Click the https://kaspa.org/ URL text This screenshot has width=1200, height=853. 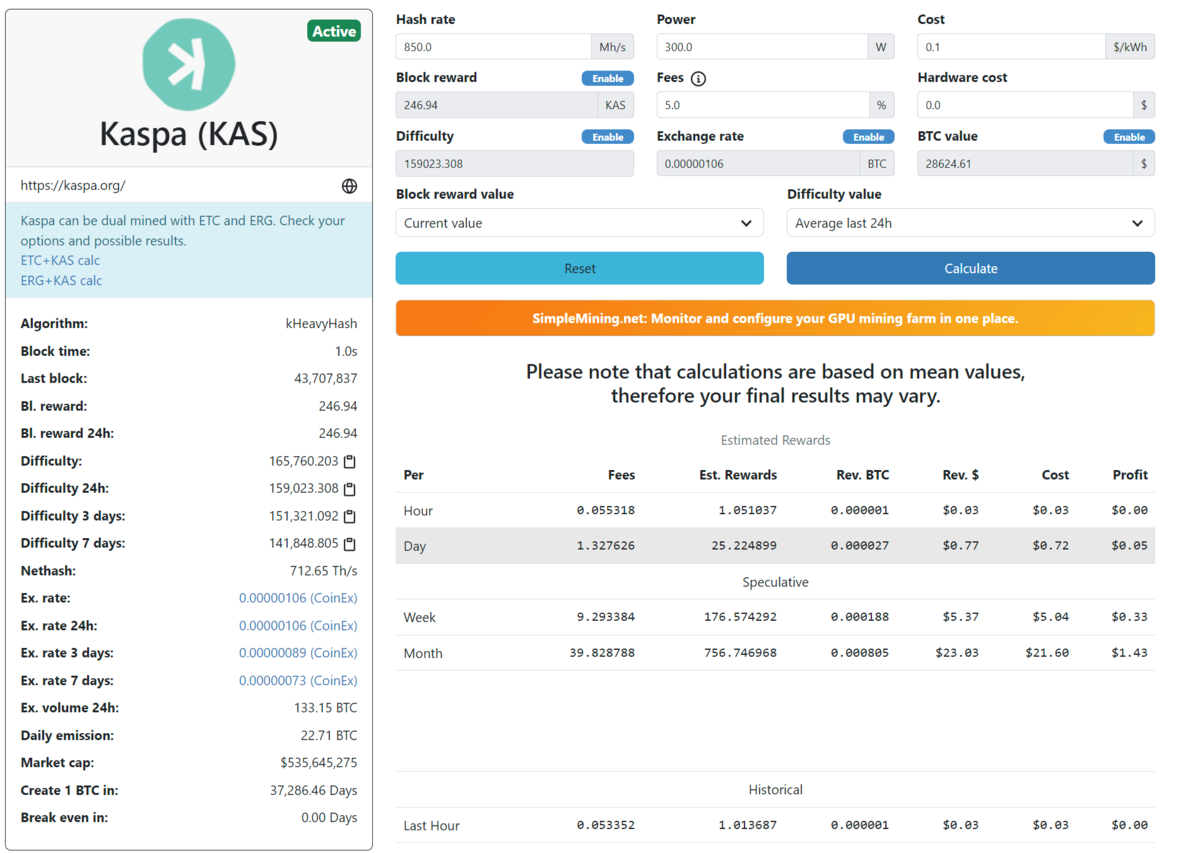(x=73, y=185)
